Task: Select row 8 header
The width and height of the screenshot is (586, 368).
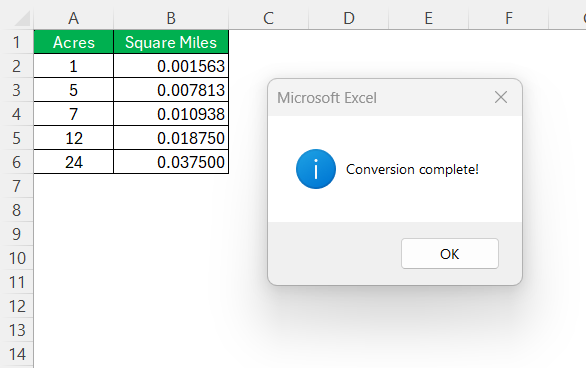Action: [x=16, y=210]
